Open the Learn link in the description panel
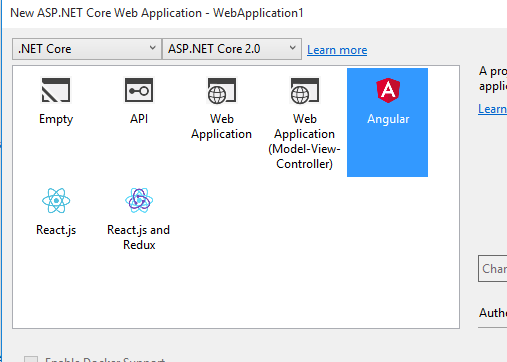Viewport: 507px width, 362px height. (x=492, y=109)
